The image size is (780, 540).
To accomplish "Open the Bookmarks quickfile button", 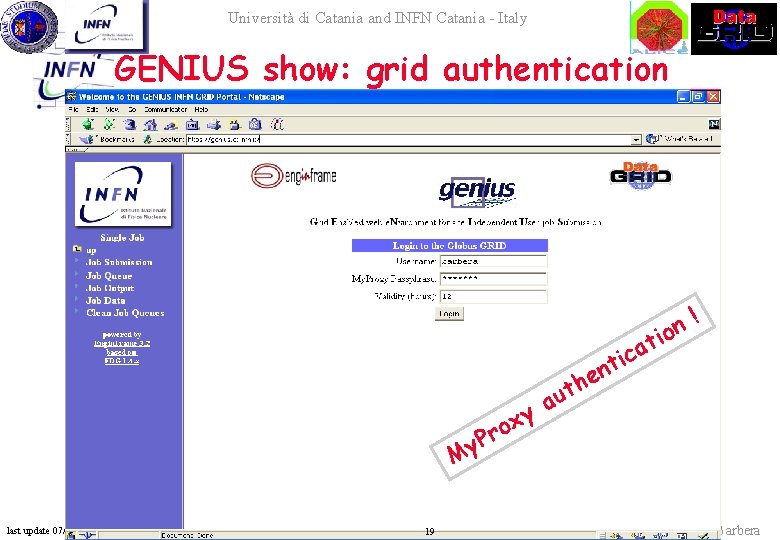I will (x=106, y=140).
